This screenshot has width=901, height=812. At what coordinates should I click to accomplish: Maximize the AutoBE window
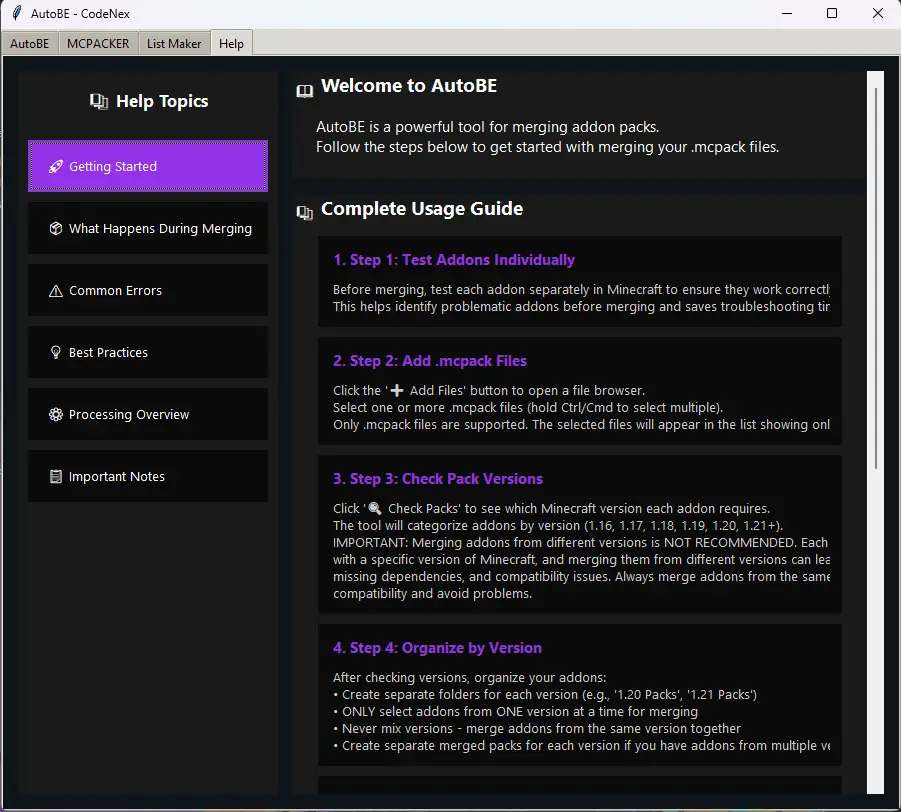832,14
